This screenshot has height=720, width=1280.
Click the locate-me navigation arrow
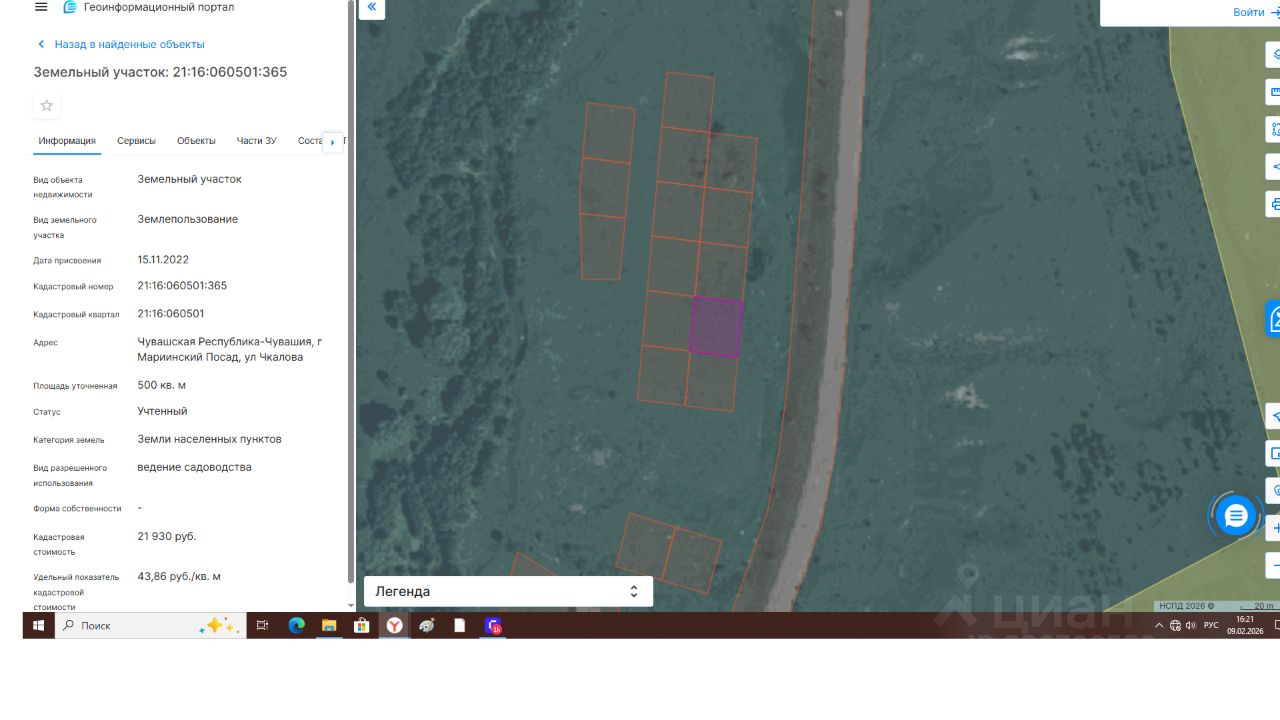(x=1273, y=416)
